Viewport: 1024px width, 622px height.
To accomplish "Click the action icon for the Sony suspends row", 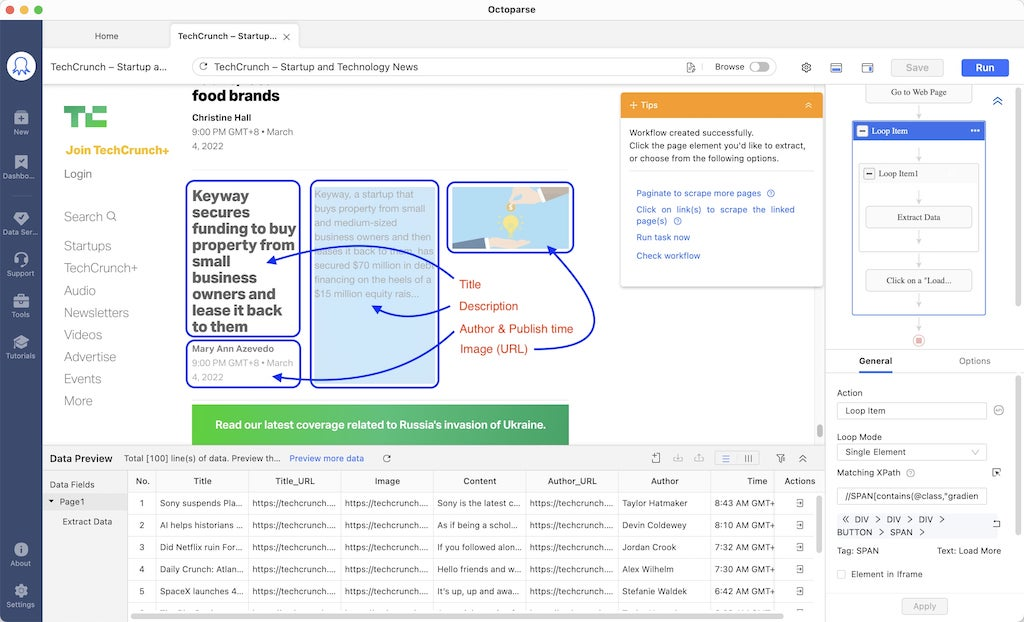I will (x=800, y=503).
